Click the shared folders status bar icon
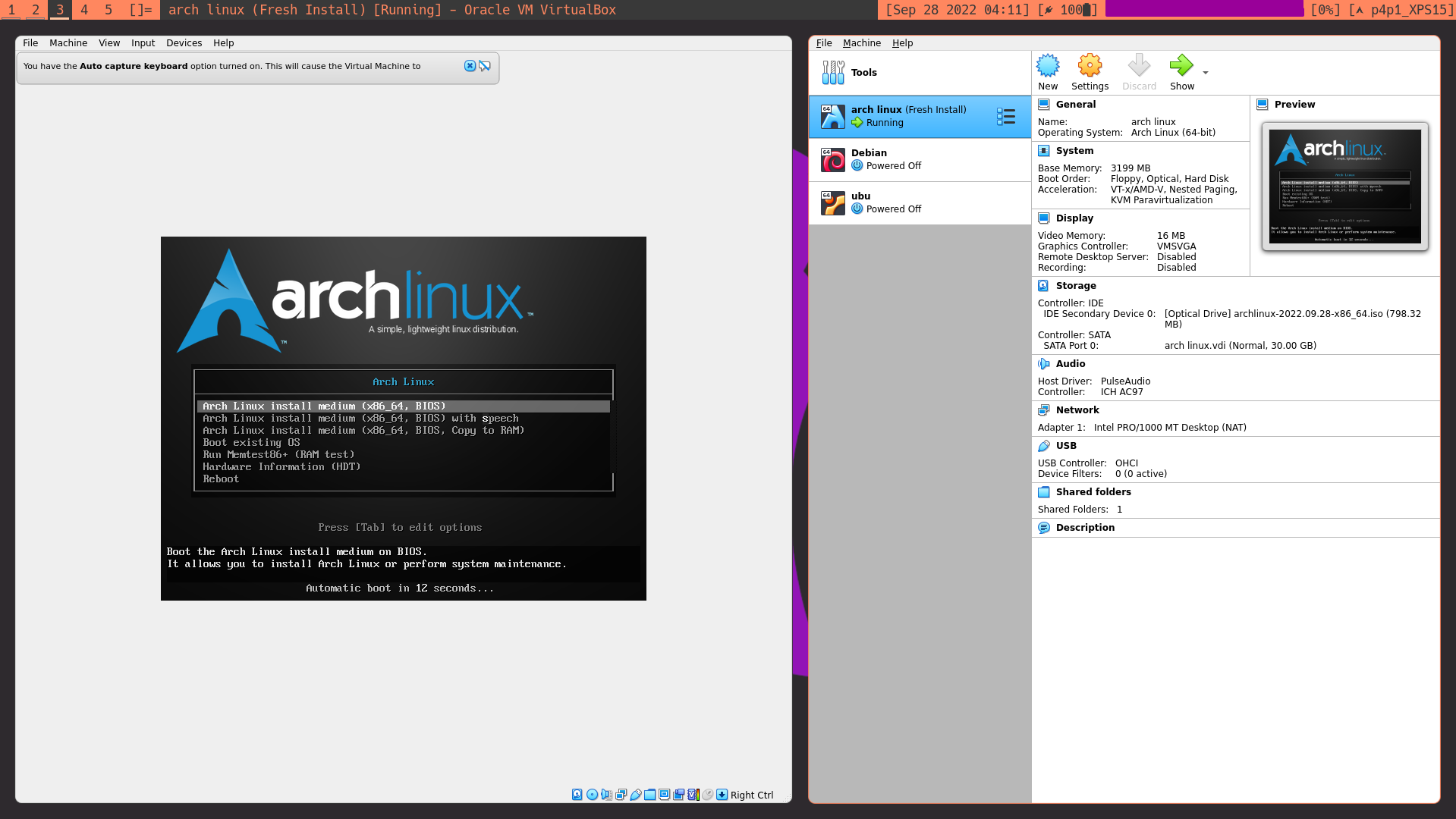This screenshot has width=1456, height=819. (650, 795)
